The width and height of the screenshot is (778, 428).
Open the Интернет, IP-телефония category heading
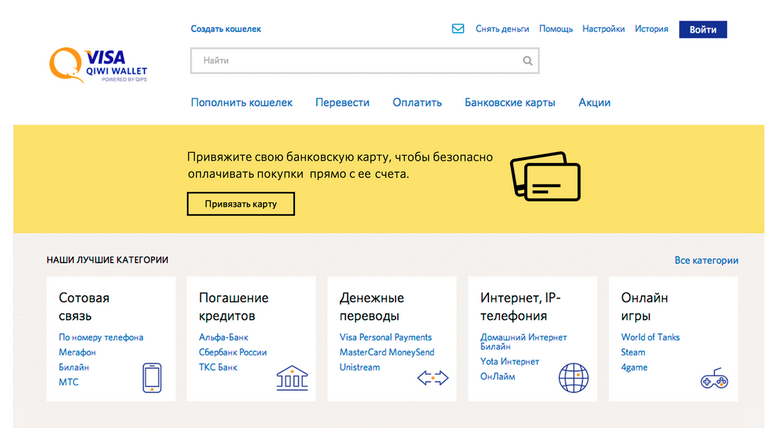520,307
